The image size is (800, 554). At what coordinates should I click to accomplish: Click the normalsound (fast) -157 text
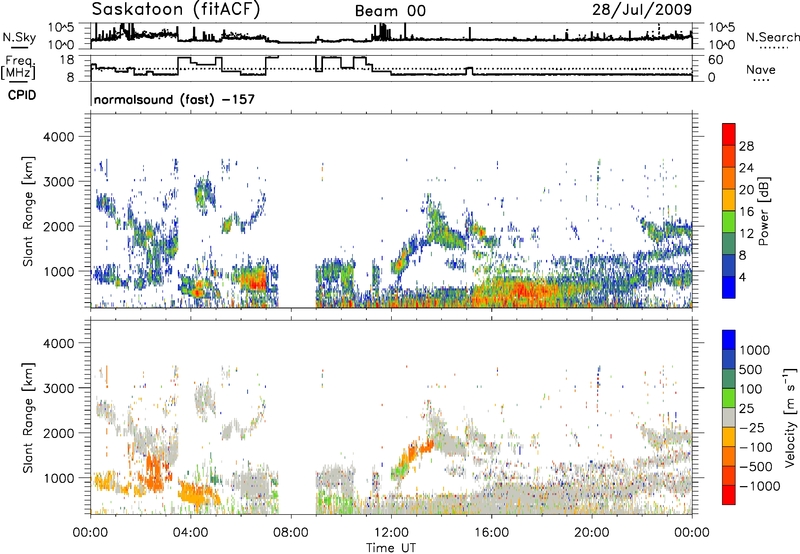tap(174, 99)
